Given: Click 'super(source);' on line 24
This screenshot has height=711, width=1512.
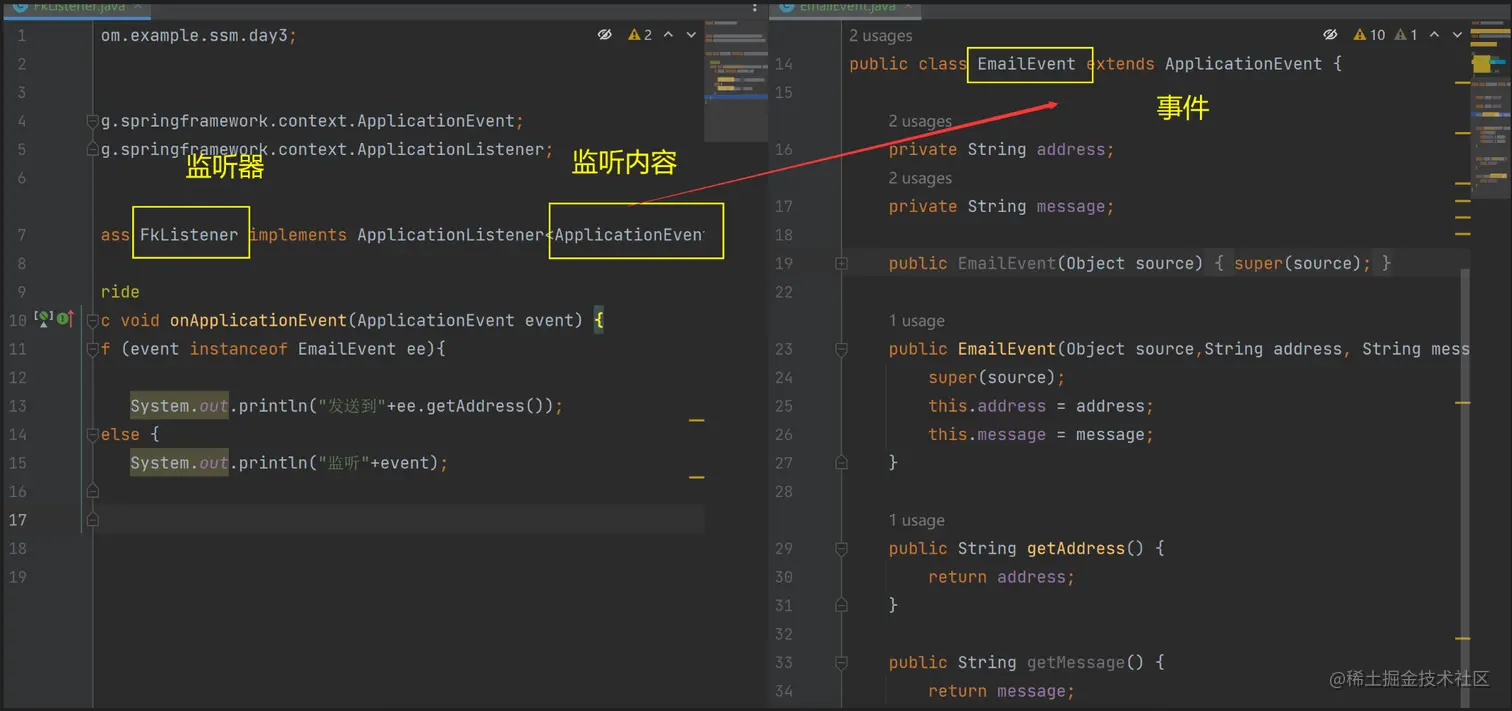Looking at the screenshot, I should [x=997, y=377].
